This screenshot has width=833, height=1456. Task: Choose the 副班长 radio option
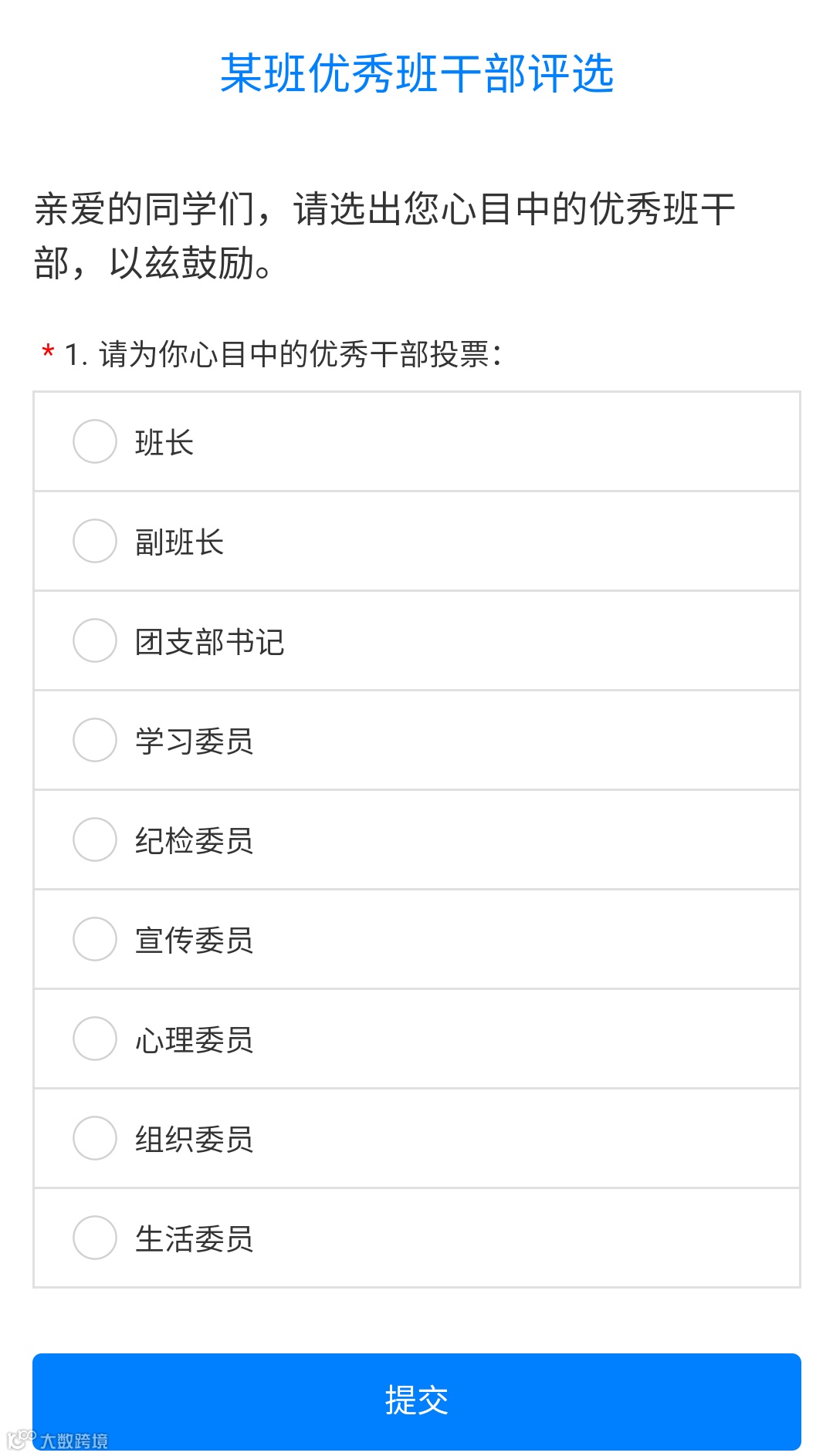94,541
